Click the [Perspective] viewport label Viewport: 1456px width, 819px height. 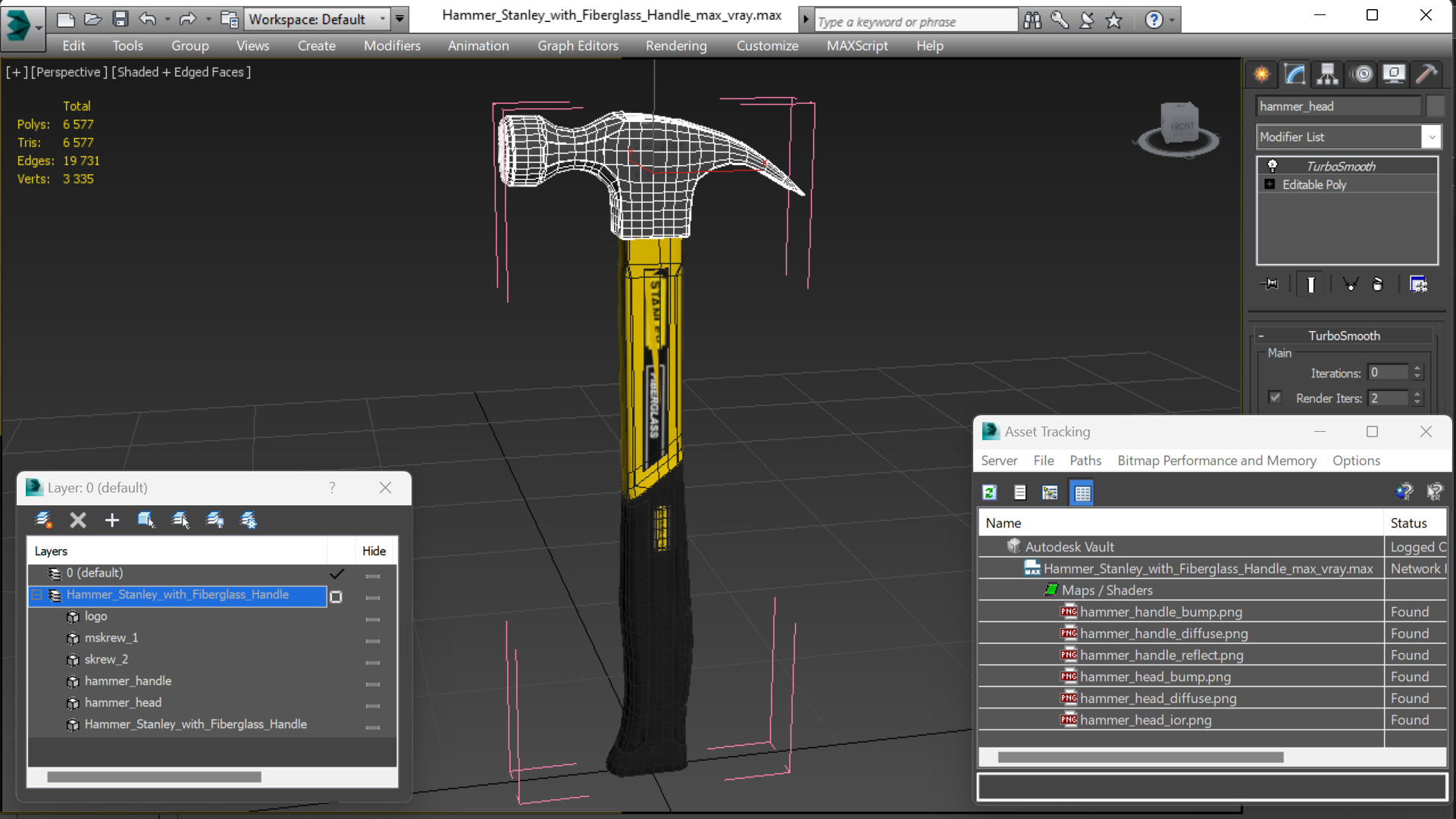tap(69, 72)
